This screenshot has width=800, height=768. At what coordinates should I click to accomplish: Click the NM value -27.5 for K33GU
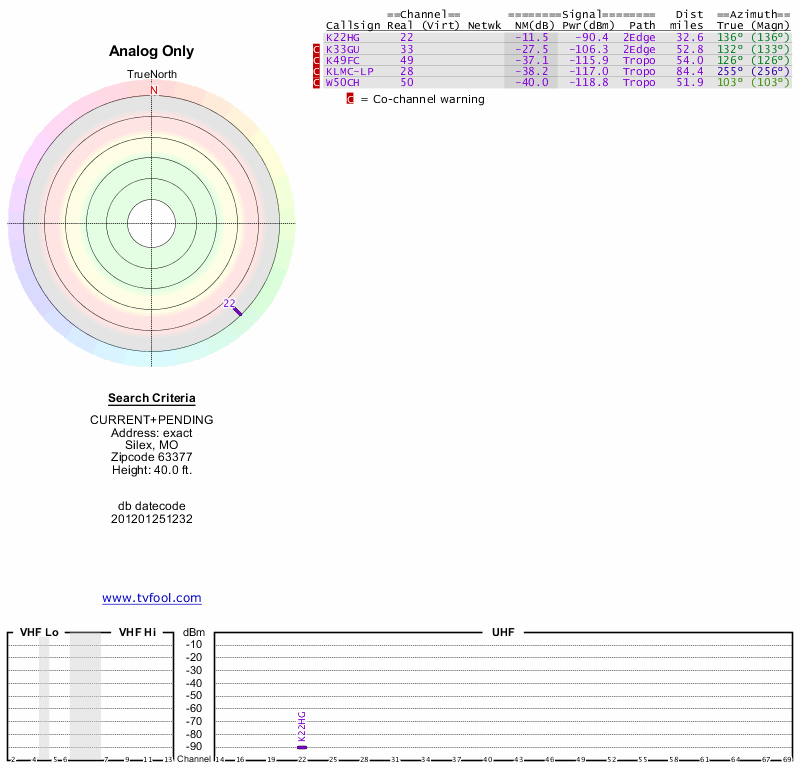tap(532, 49)
